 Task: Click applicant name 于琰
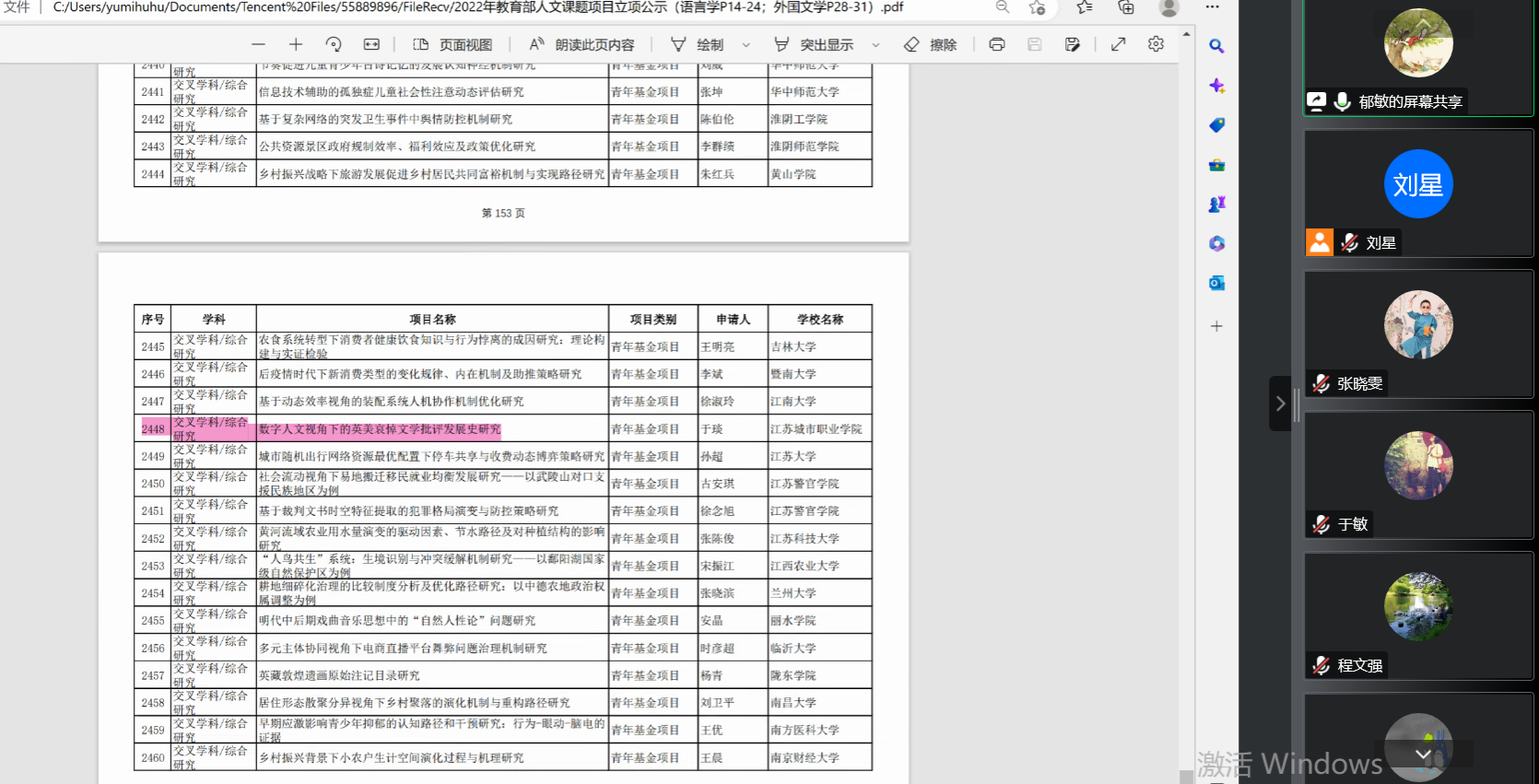point(712,429)
